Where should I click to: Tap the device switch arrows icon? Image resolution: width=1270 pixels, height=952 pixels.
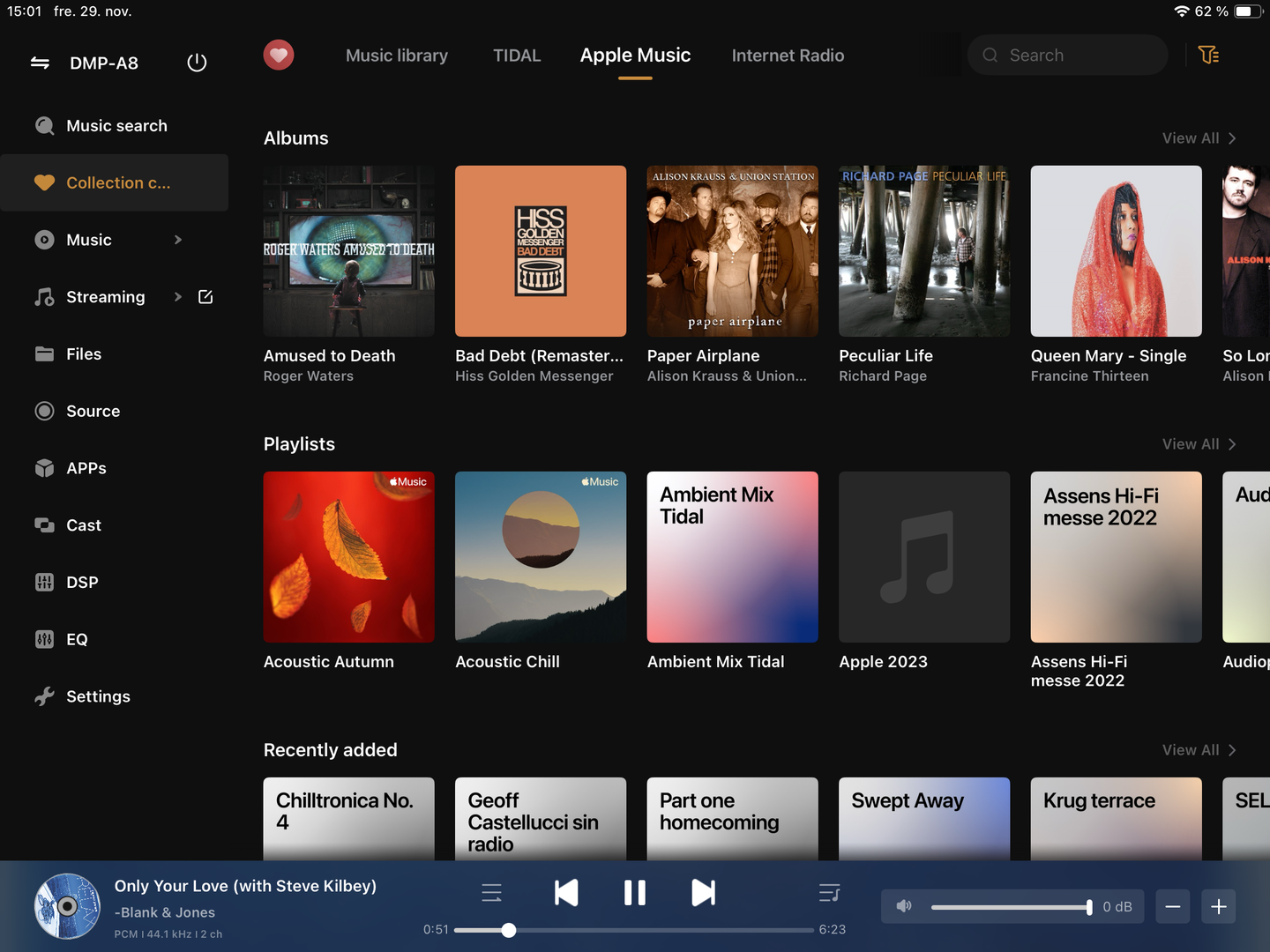pos(40,63)
